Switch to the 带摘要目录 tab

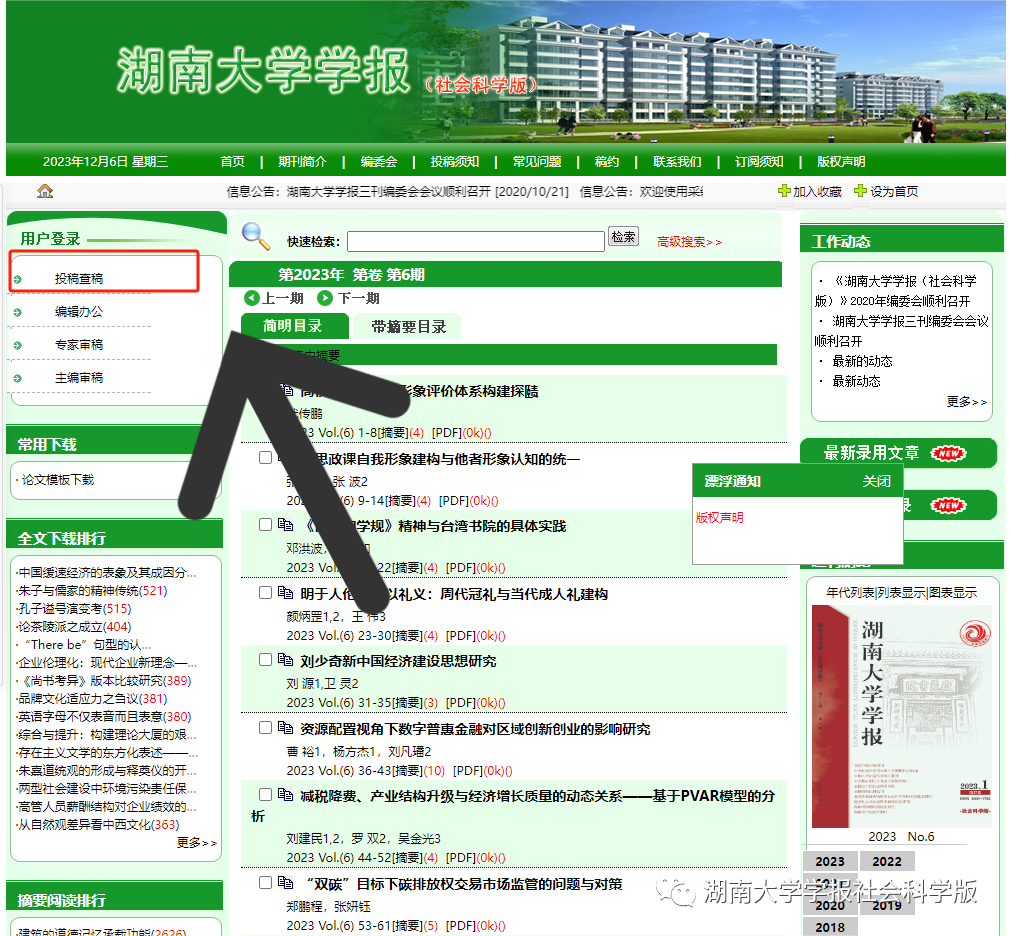coord(408,327)
